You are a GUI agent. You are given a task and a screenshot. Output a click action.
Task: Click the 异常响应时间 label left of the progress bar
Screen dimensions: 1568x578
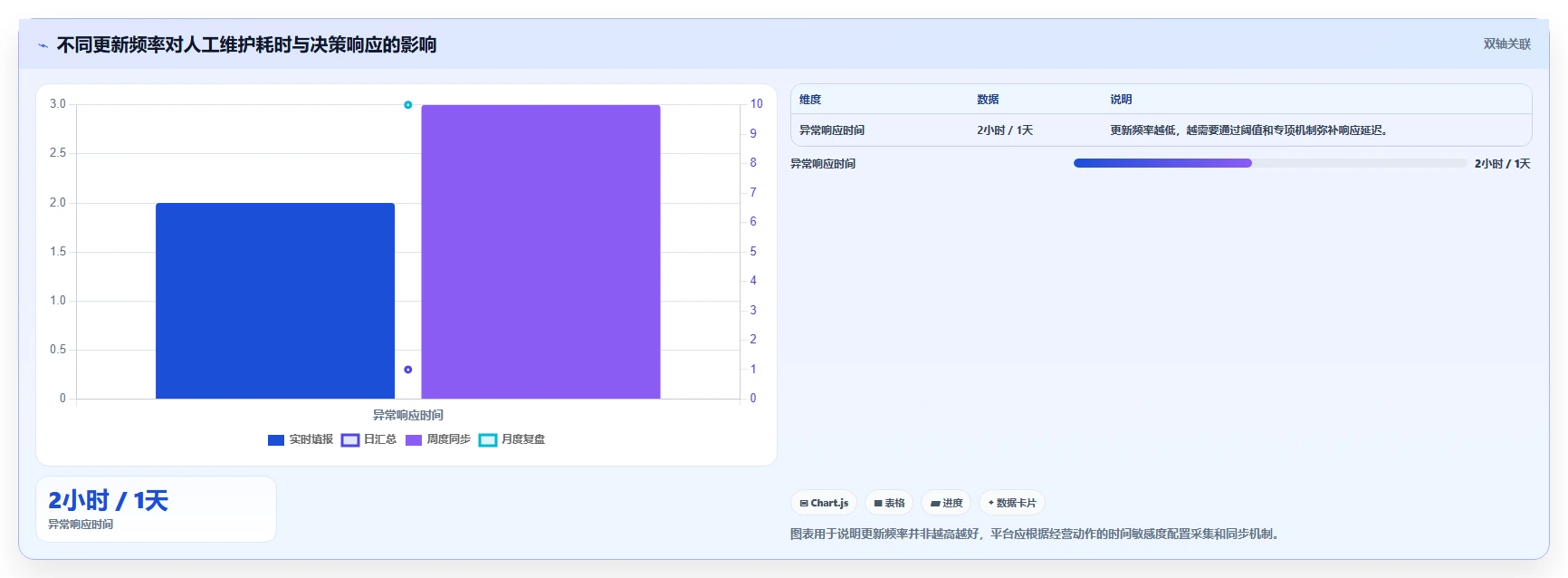coord(823,164)
